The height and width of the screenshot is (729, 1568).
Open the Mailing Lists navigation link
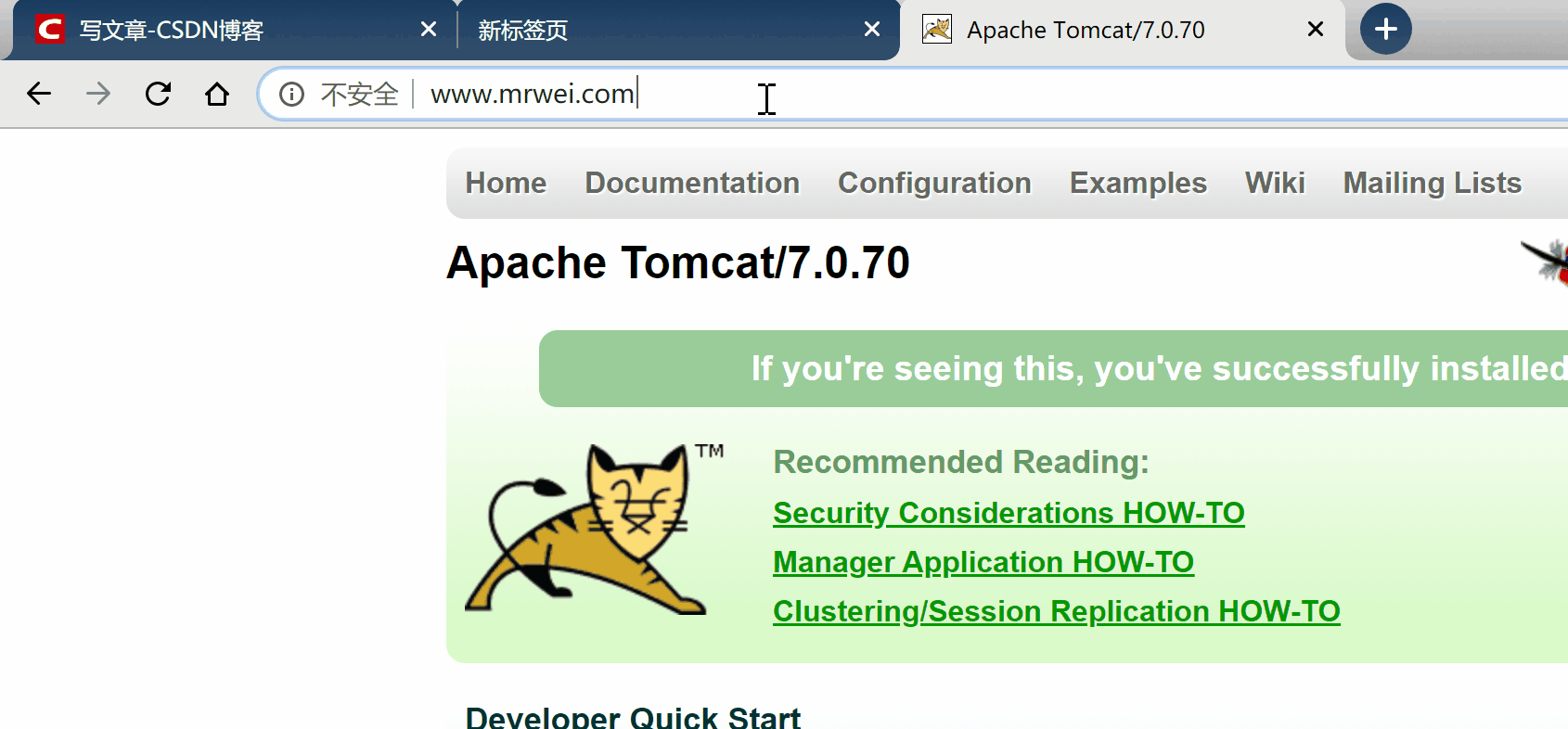[1433, 184]
